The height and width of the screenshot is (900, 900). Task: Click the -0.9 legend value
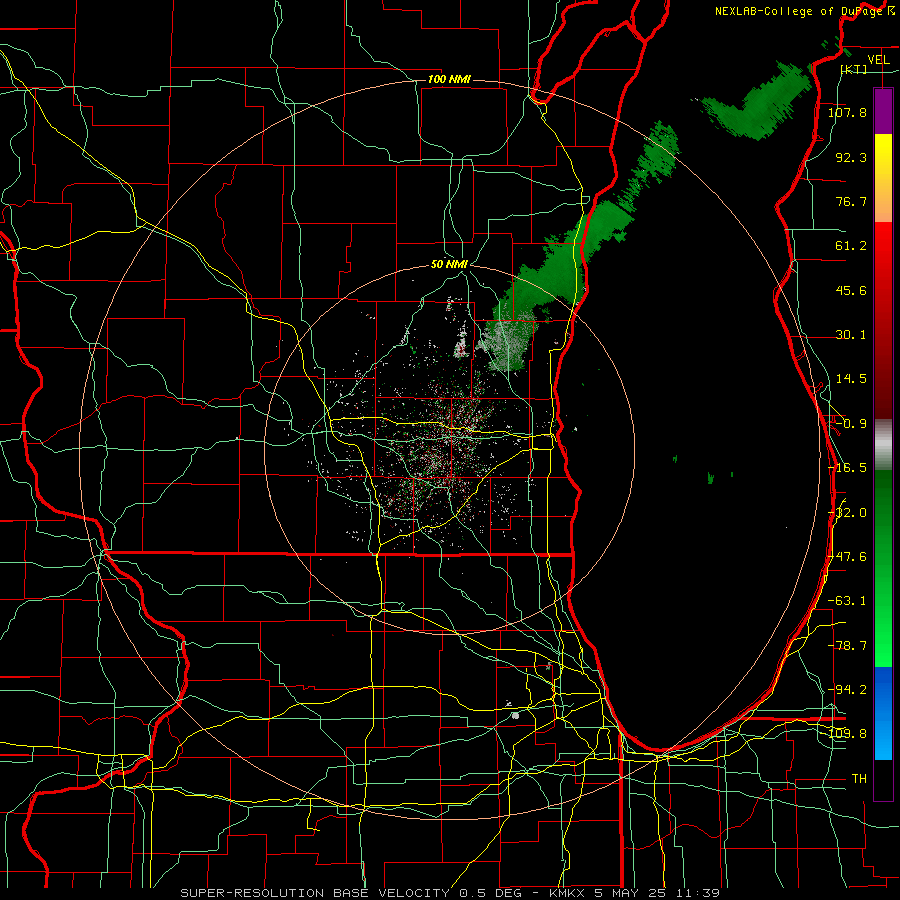point(851,424)
